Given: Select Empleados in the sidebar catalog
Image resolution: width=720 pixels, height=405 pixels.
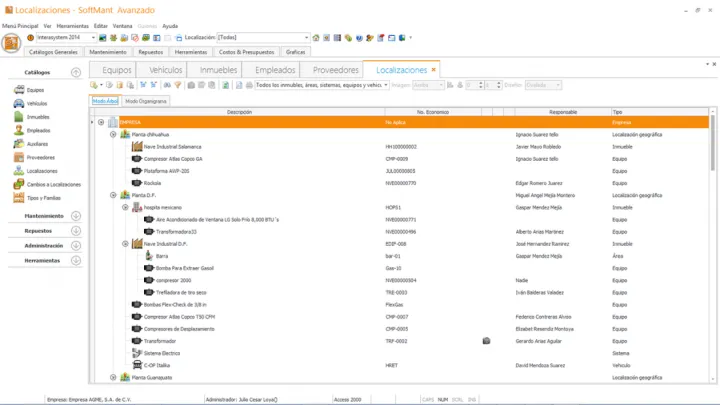Looking at the screenshot, I should coord(38,130).
